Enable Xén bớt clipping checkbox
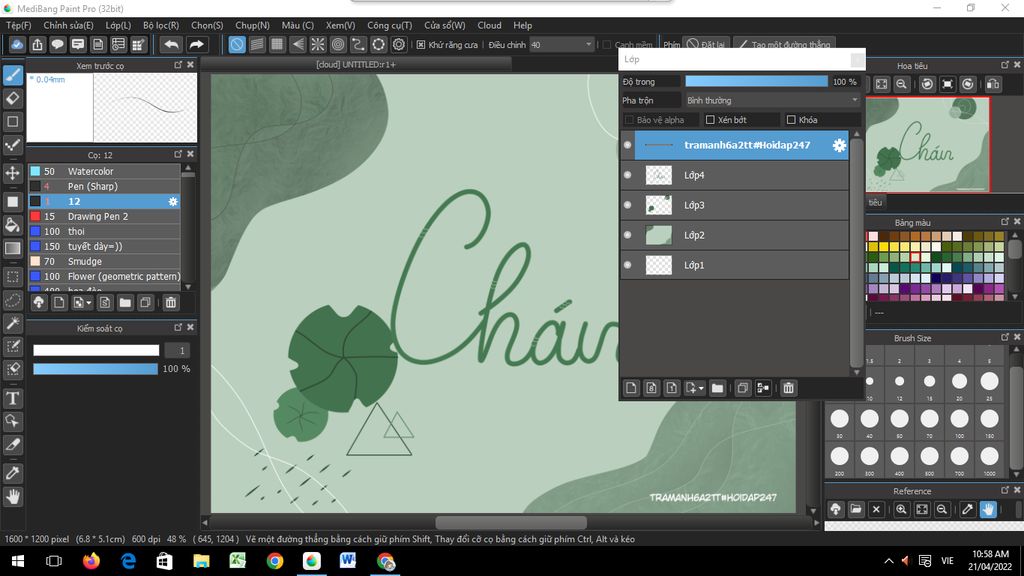 pos(710,120)
